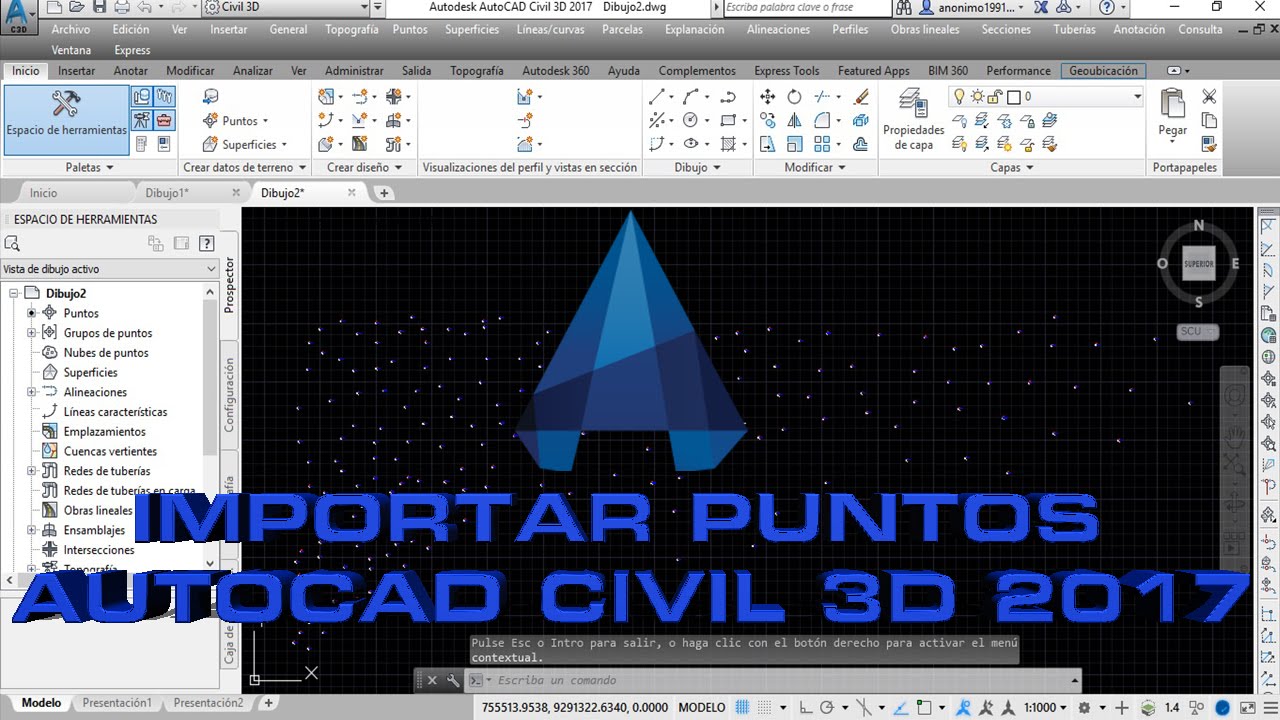Select the Rectangle drawing tool
The image size is (1280, 720).
tap(728, 120)
